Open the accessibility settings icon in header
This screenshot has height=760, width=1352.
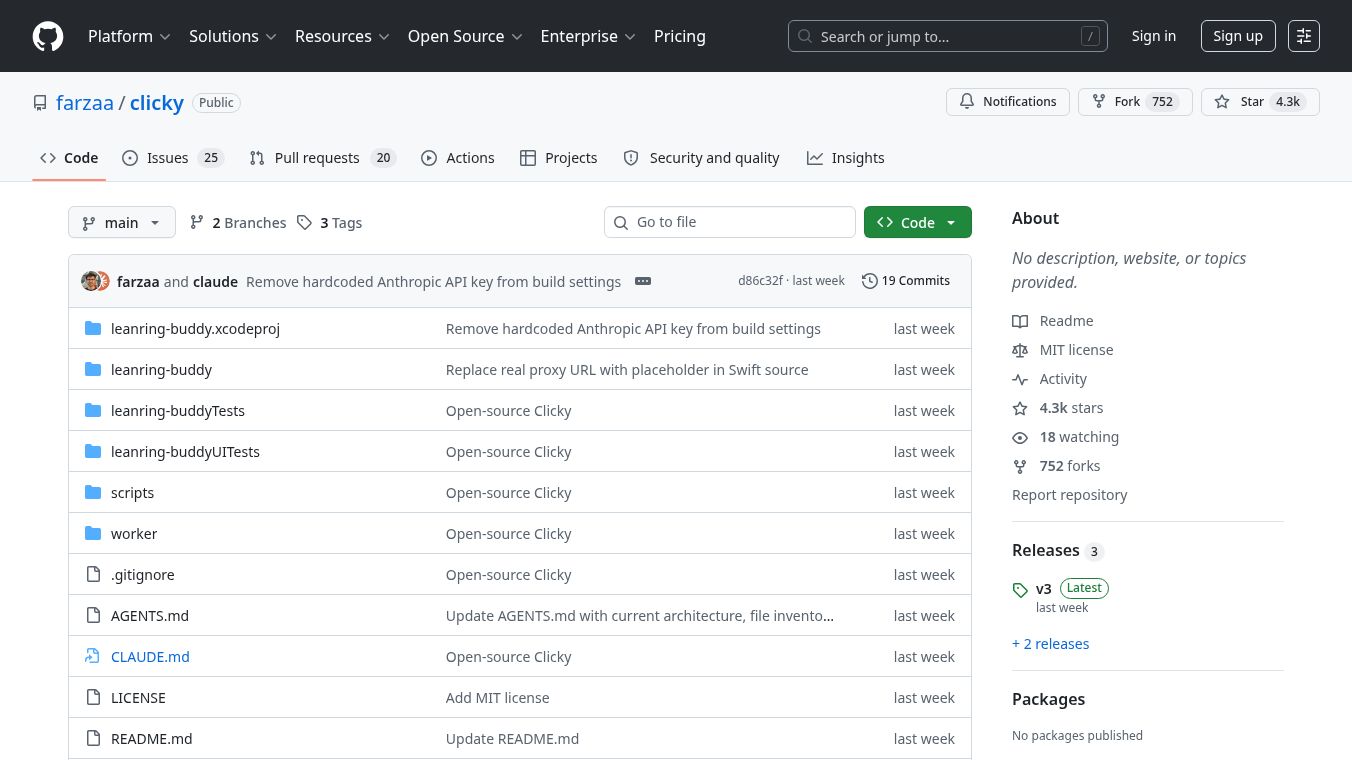tap(1303, 36)
